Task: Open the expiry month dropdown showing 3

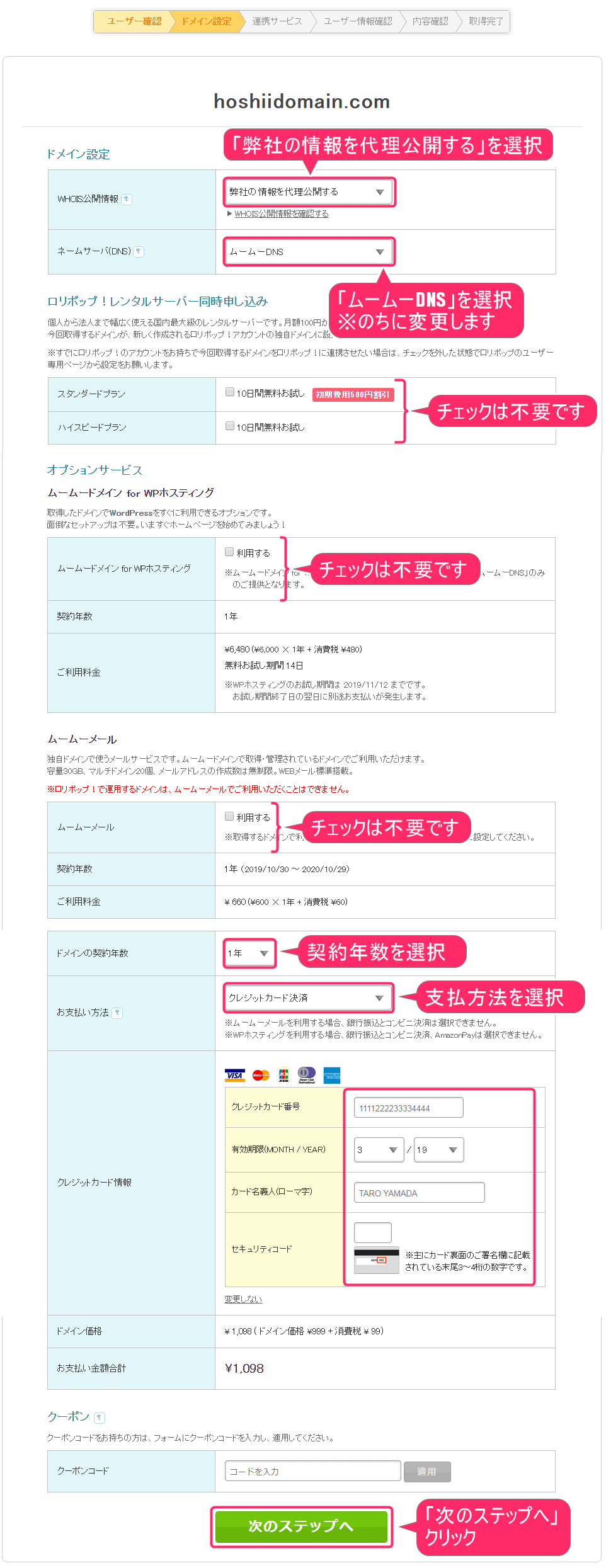Action: (x=379, y=1150)
